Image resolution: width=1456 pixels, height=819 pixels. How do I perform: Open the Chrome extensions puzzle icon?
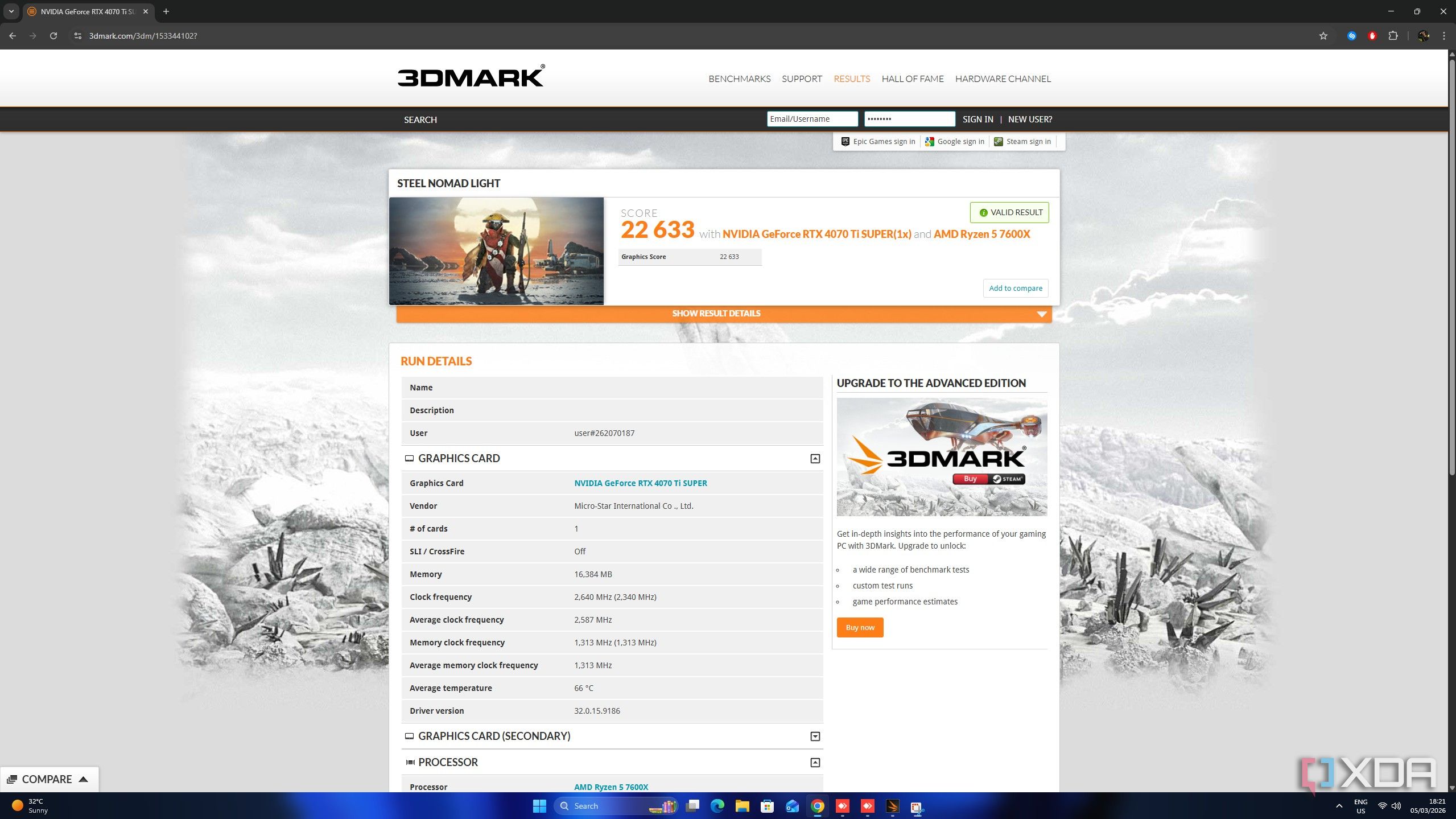click(x=1393, y=36)
